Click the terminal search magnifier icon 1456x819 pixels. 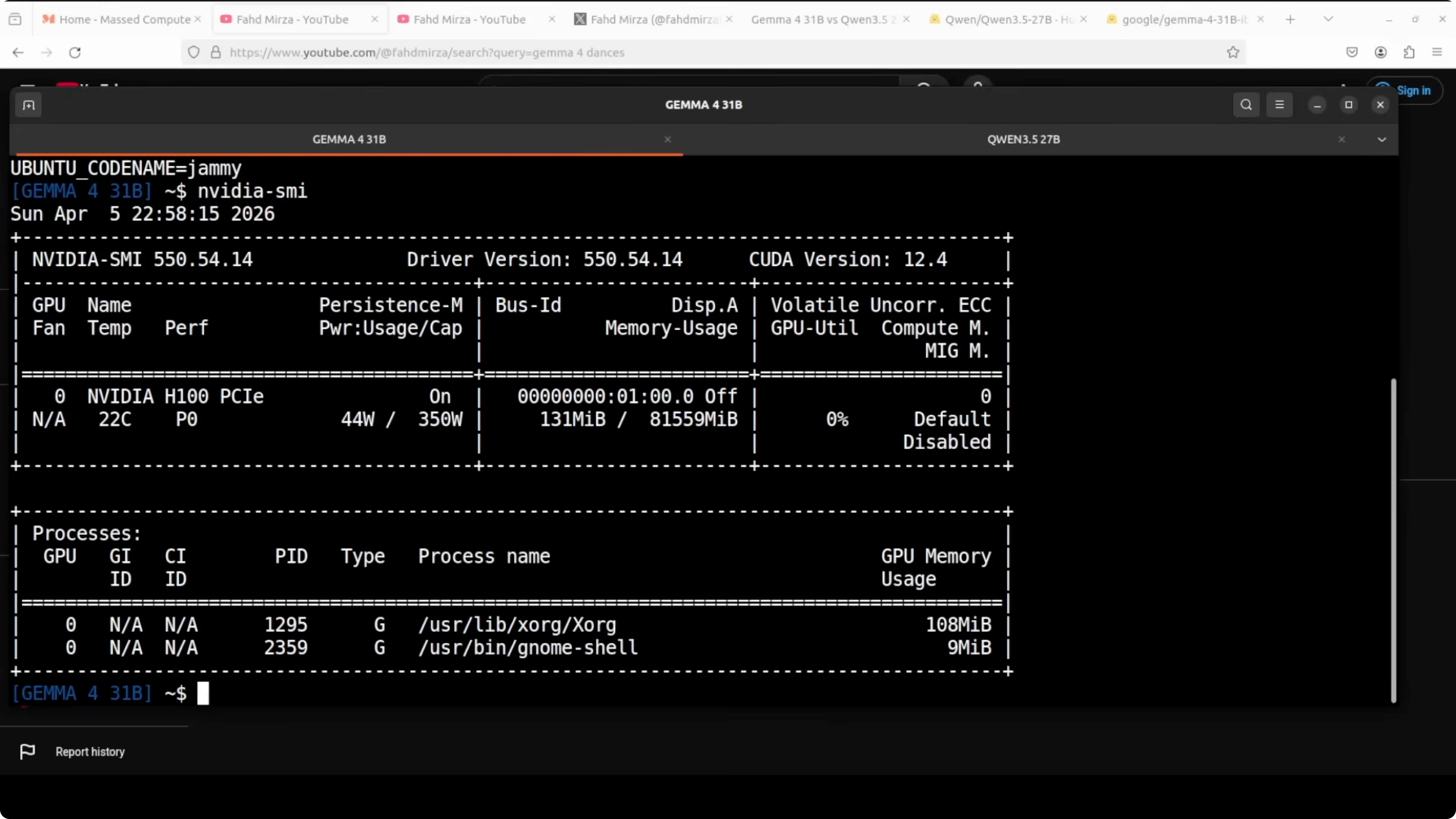pos(1246,105)
